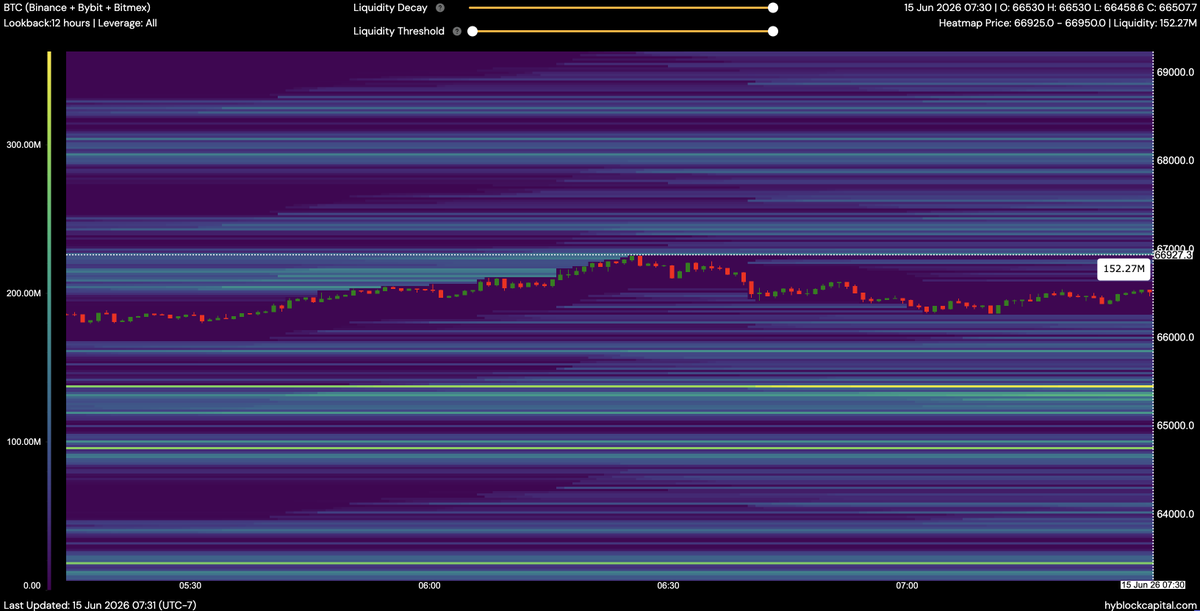Click the Heatmap Price 66925.0 - 66950.0 readout
This screenshot has width=1200, height=611.
coord(1066,22)
